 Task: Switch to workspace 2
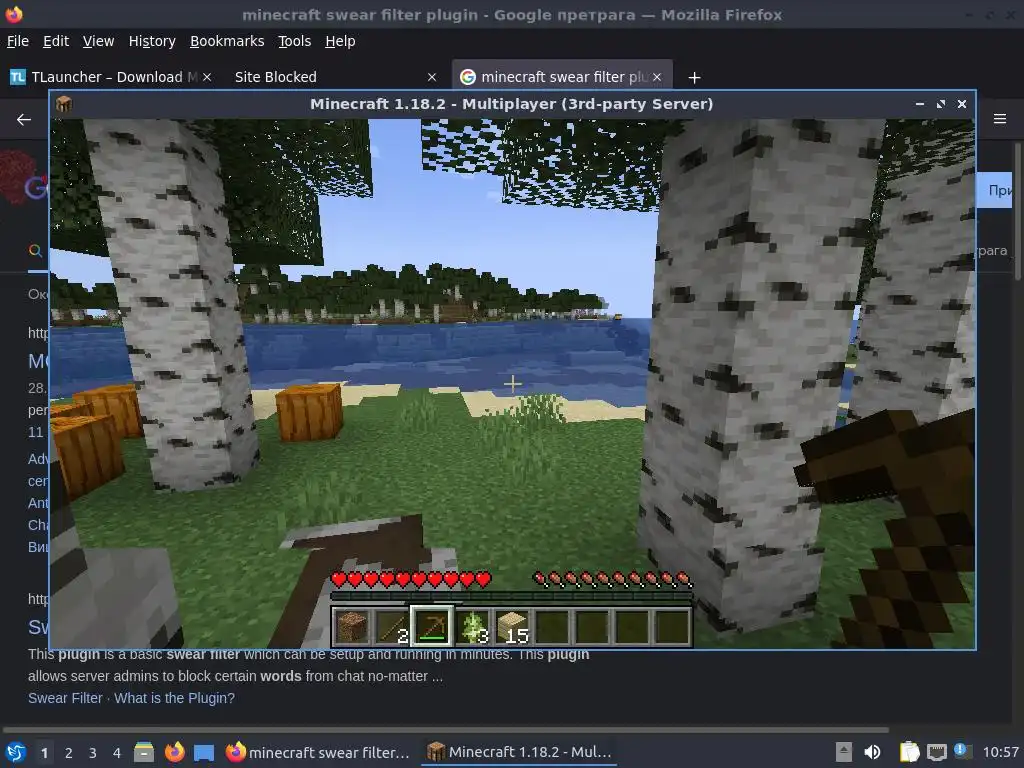point(69,753)
